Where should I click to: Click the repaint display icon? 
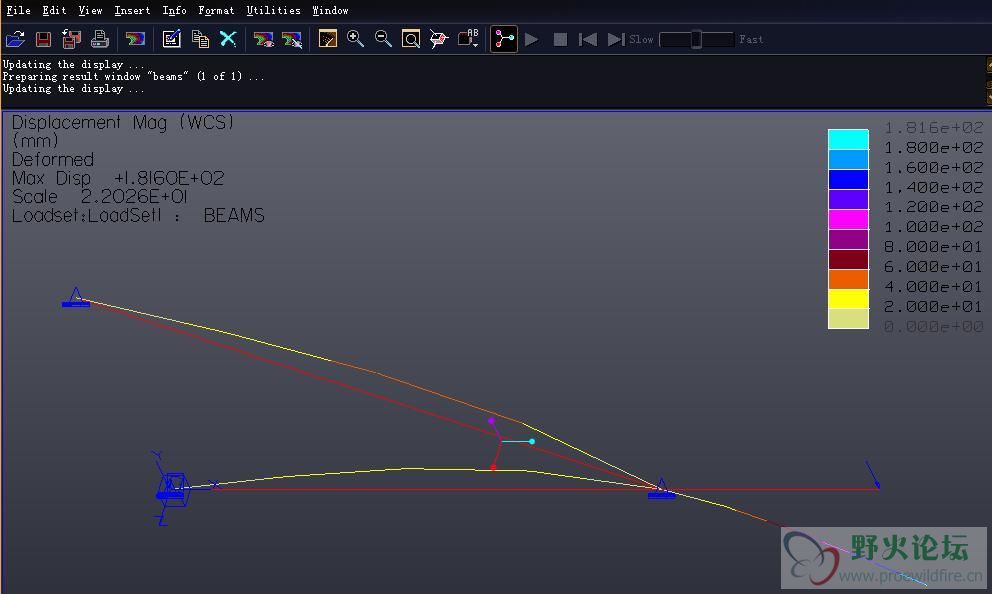tap(327, 39)
